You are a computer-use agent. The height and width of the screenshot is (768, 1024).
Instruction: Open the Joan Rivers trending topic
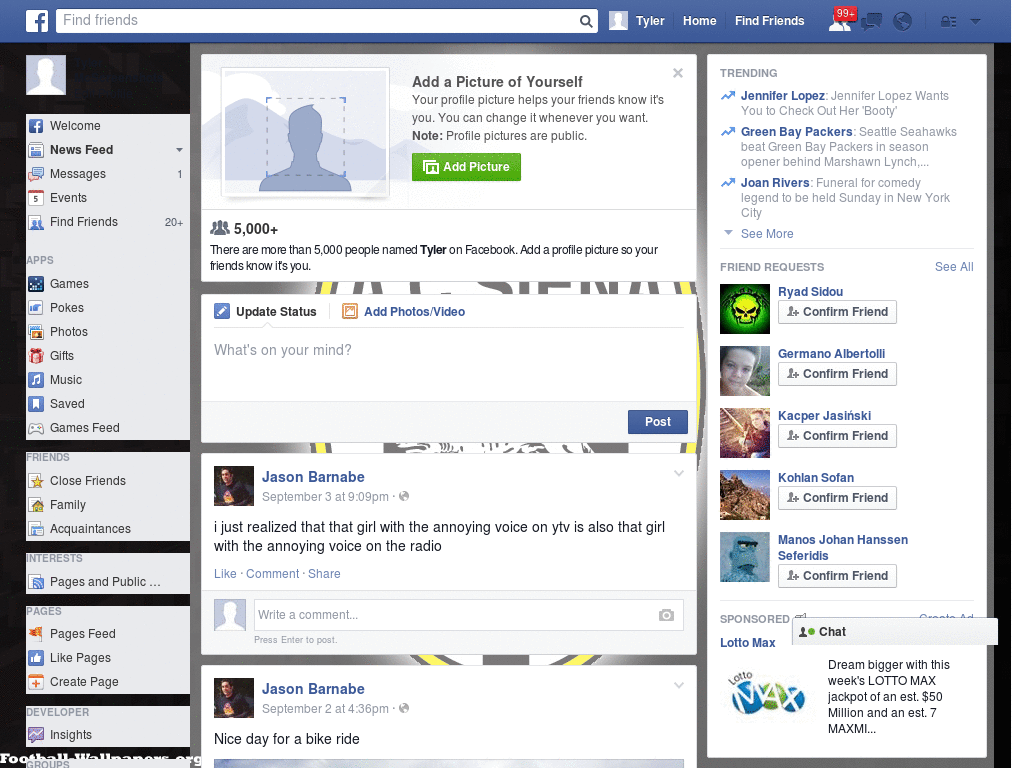775,182
